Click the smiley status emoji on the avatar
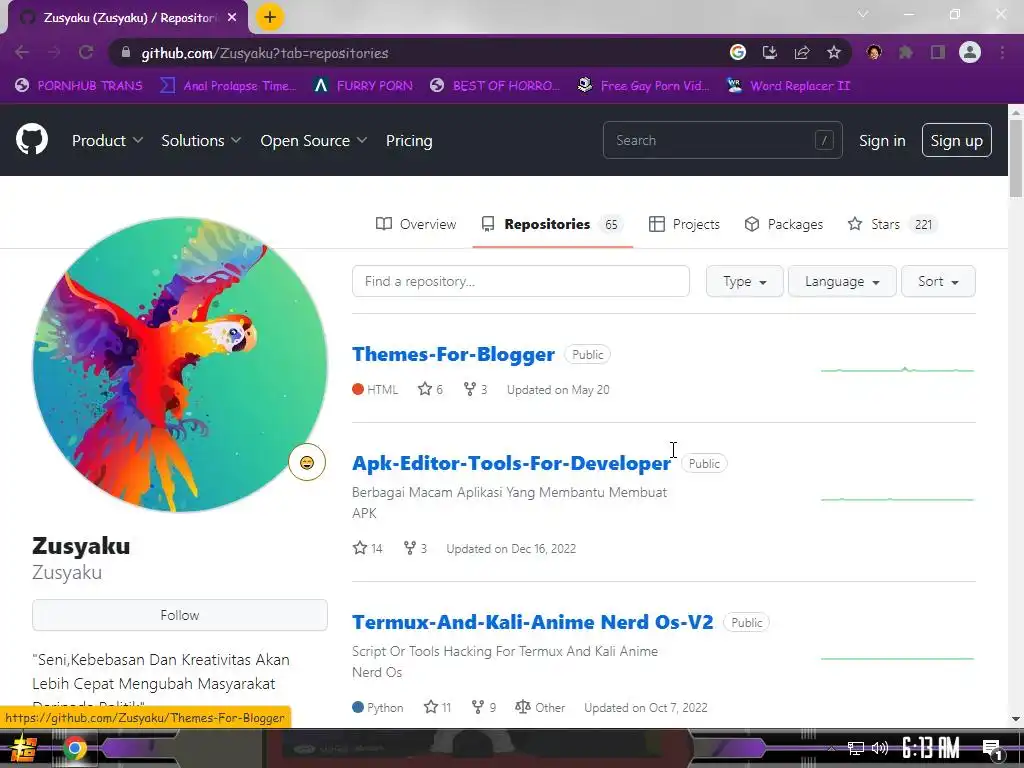Image resolution: width=1024 pixels, height=768 pixels. pos(307,462)
